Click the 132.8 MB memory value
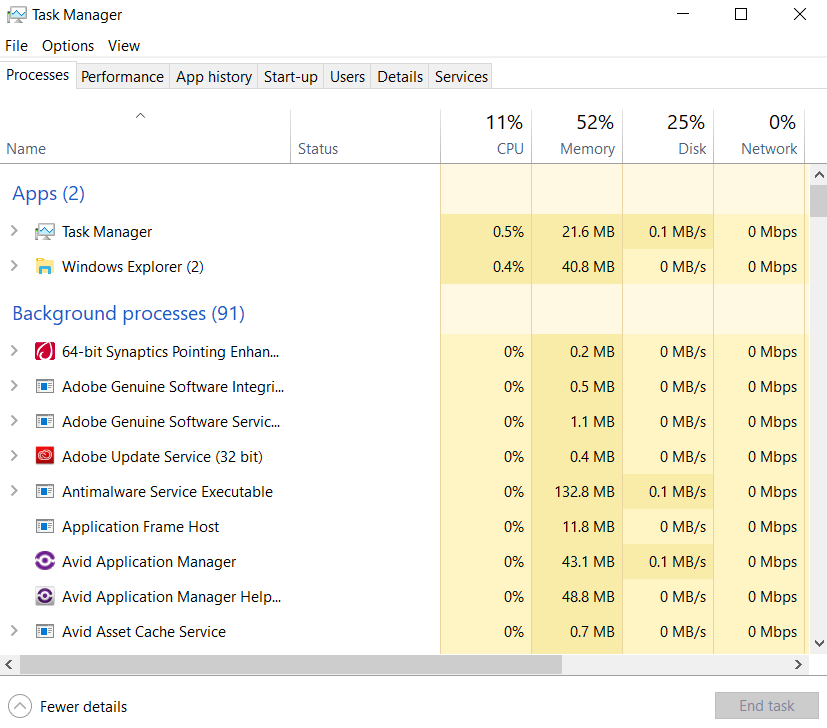The width and height of the screenshot is (827, 728). click(x=584, y=492)
